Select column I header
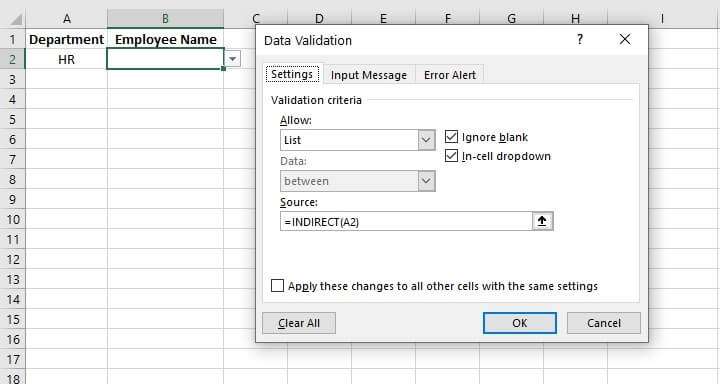The width and height of the screenshot is (720, 384). [663, 19]
